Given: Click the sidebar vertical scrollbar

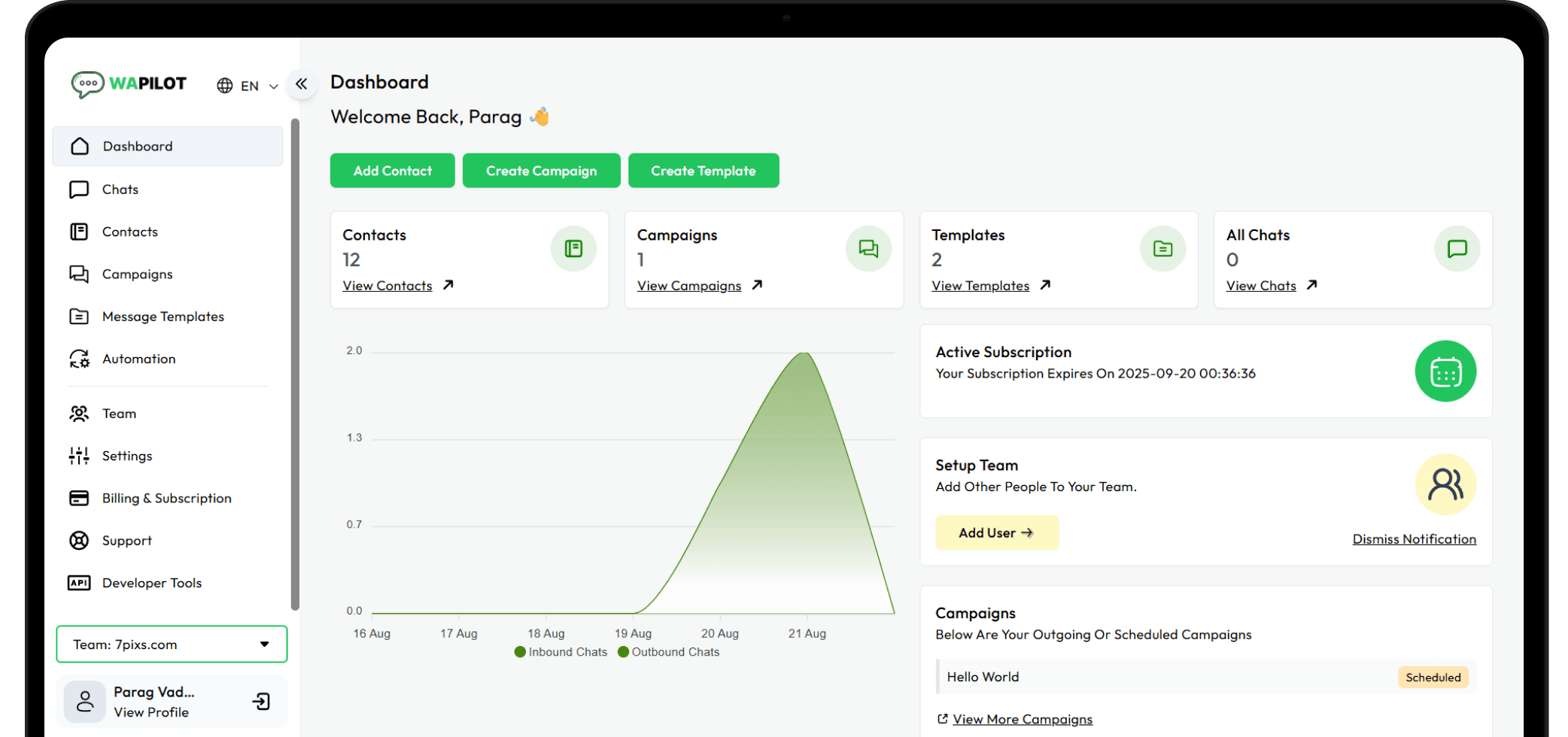Looking at the screenshot, I should tap(295, 364).
